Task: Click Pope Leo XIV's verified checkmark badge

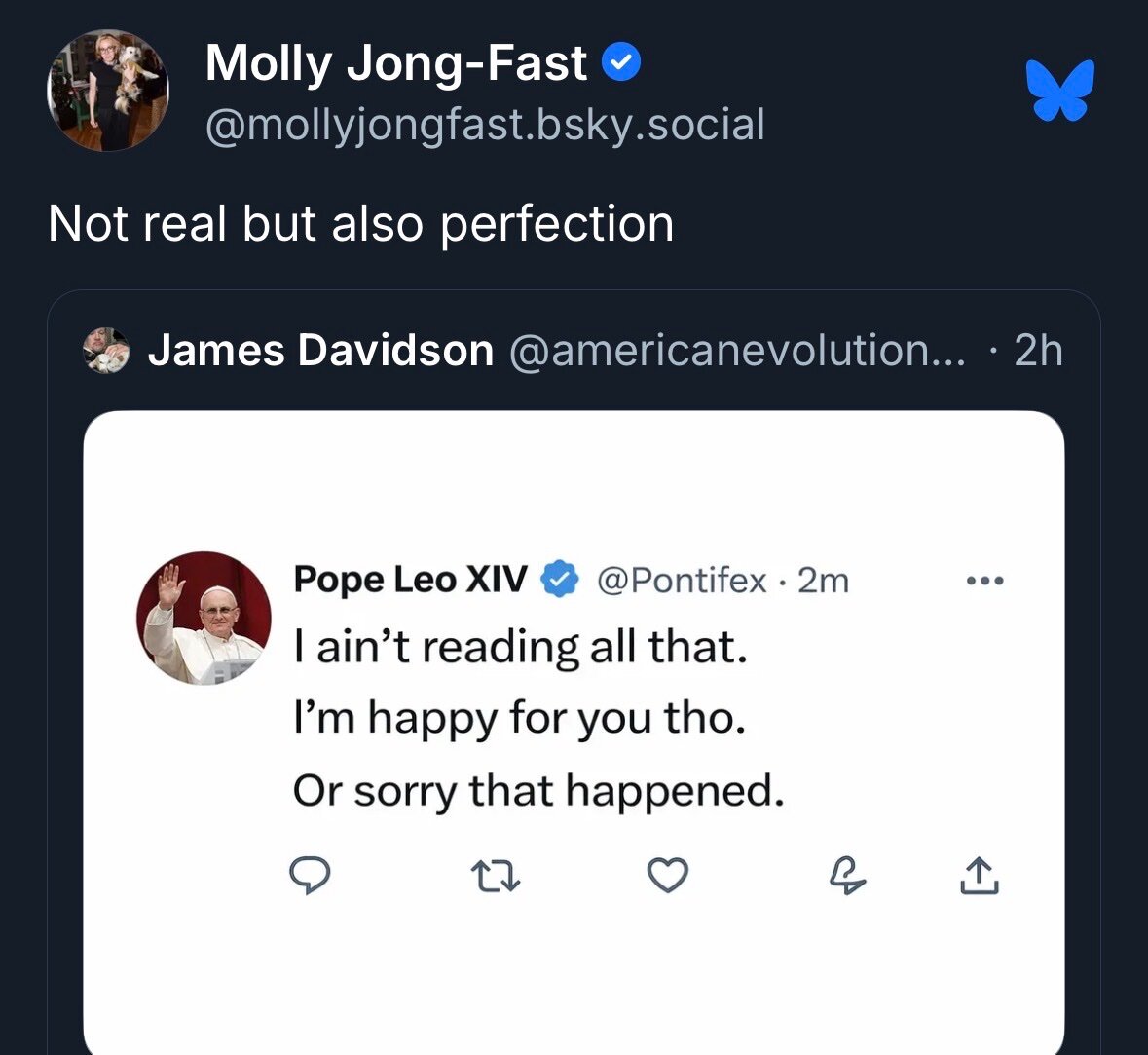Action: pos(560,580)
